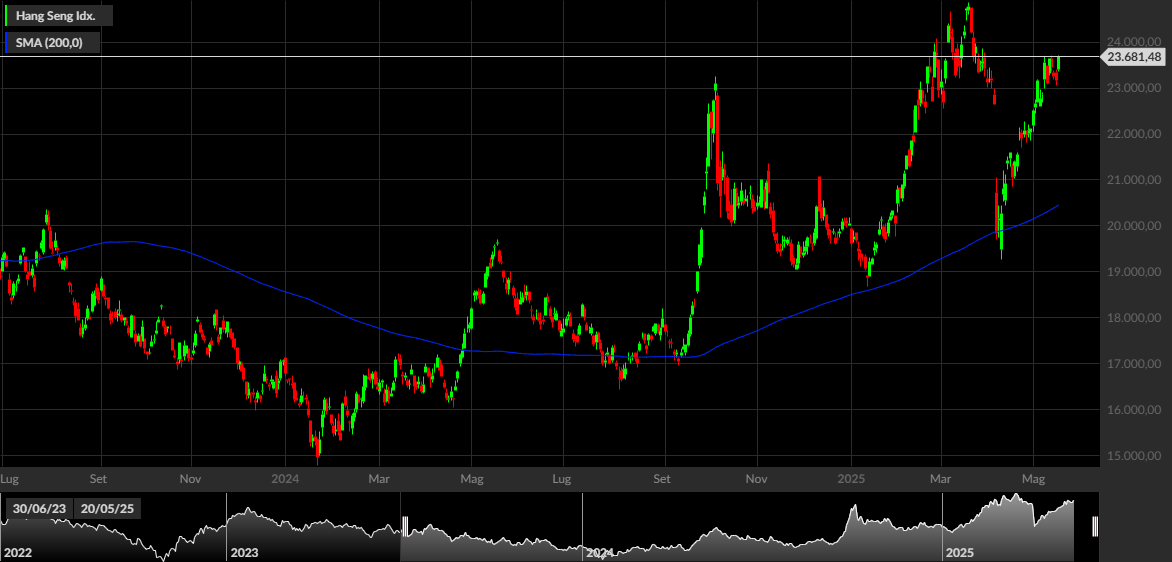Click the 24.000,00 price axis label
The height and width of the screenshot is (562, 1172).
[1135, 42]
